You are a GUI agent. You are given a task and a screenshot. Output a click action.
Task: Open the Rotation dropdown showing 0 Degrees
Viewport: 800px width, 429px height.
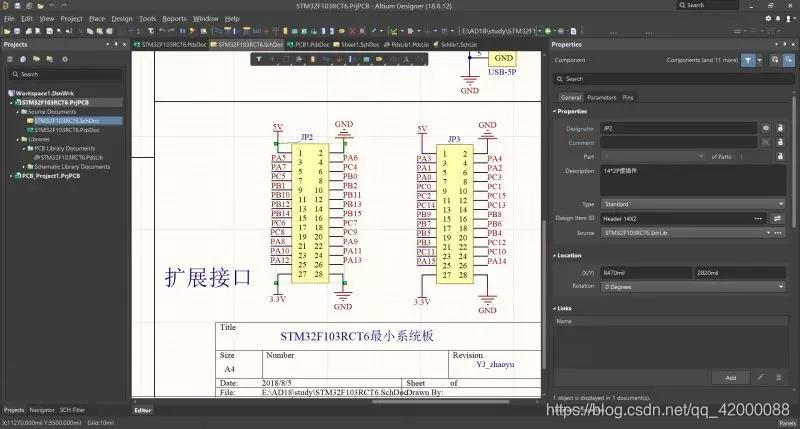click(x=693, y=287)
